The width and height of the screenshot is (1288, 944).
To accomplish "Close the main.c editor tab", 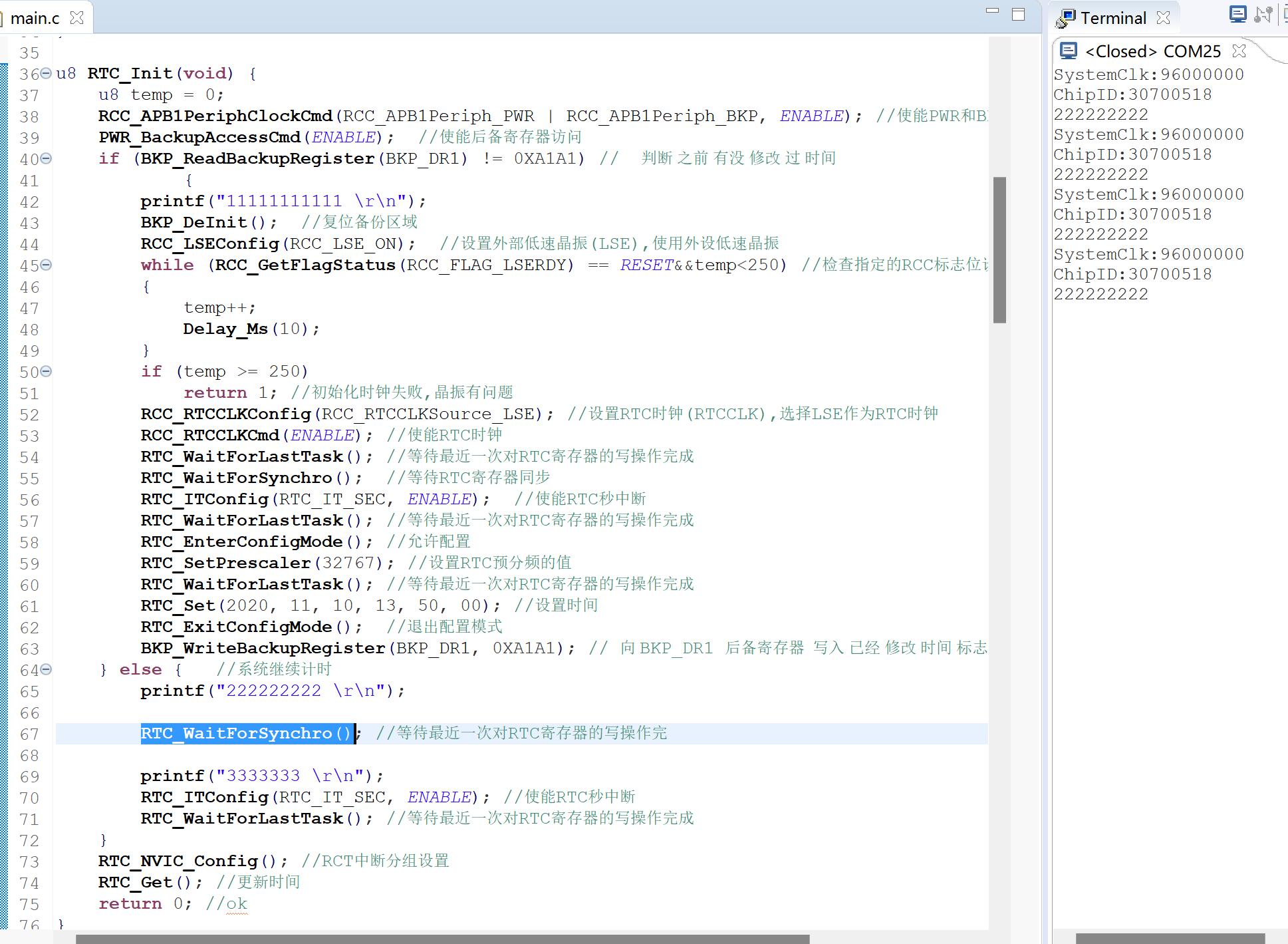I will pyautogui.click(x=77, y=18).
